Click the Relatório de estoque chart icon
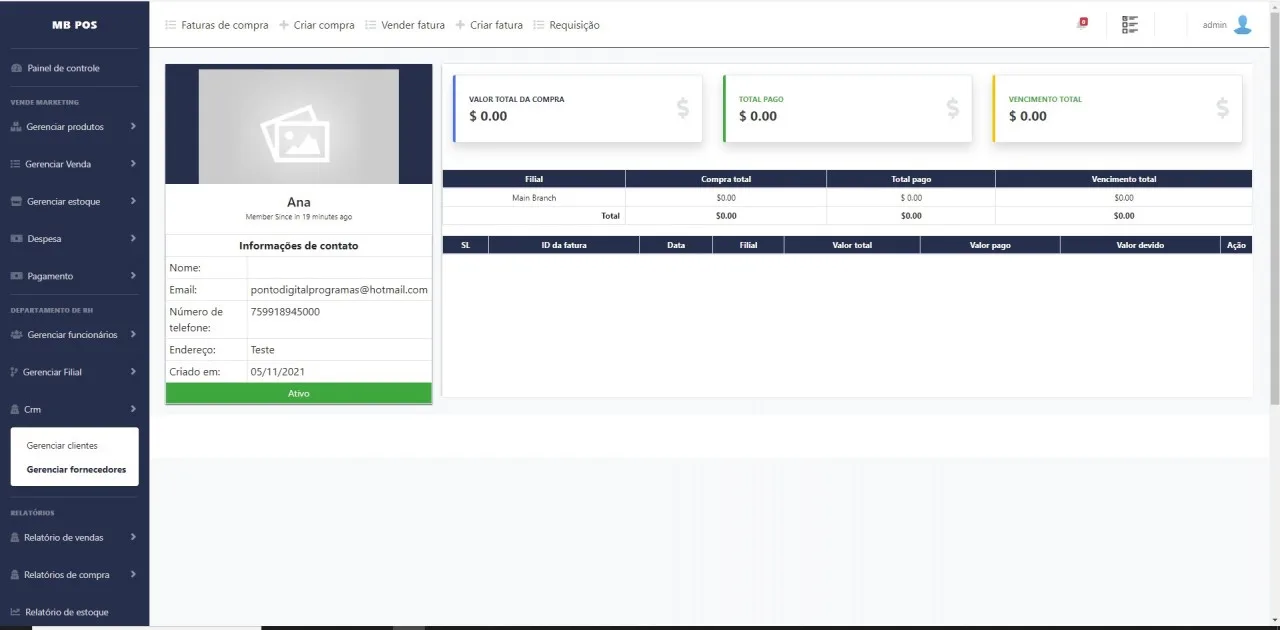Screen dimensions: 1280x630 15,612
